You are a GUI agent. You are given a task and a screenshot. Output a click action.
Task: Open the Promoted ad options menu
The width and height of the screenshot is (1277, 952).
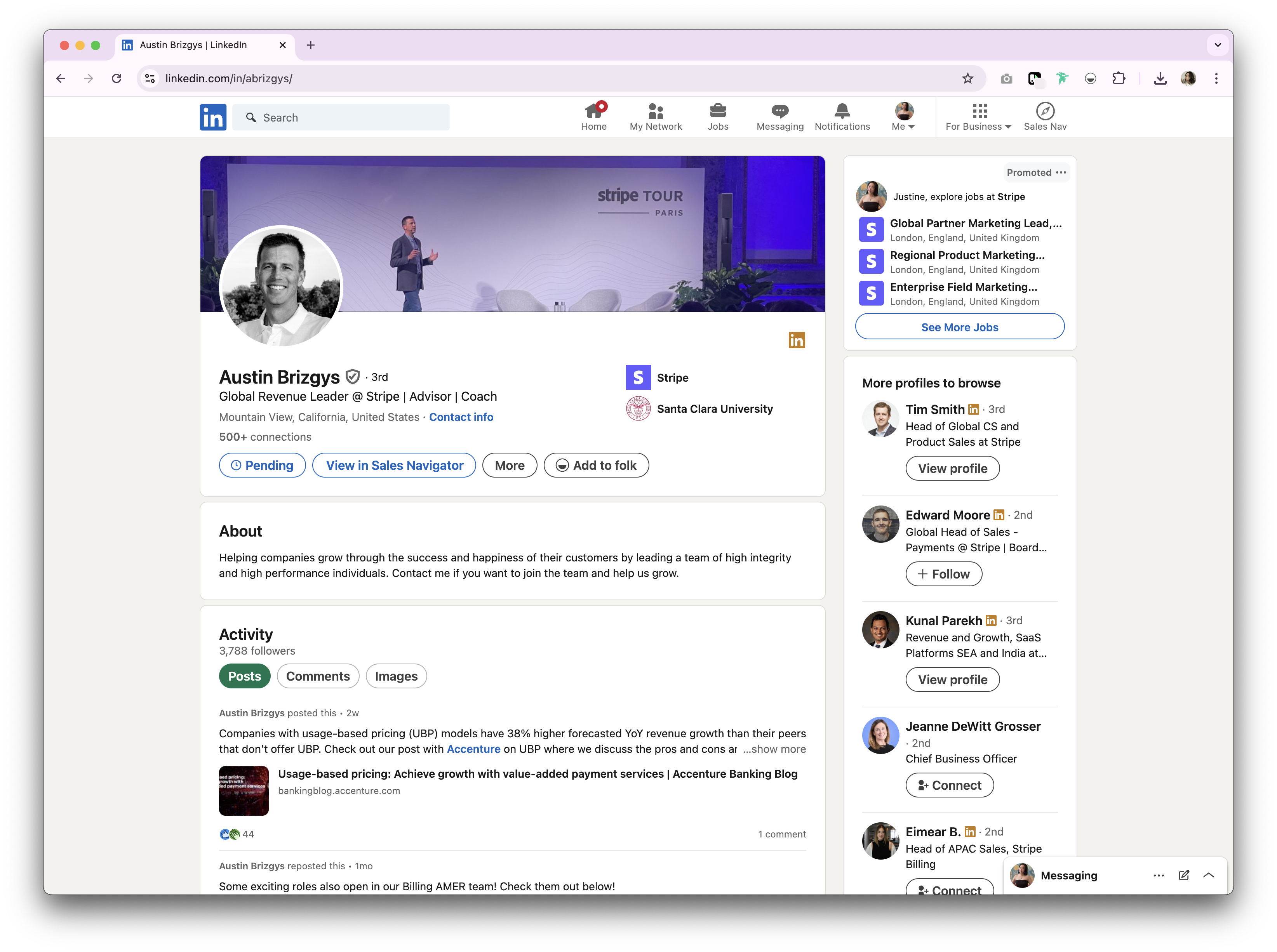(x=1061, y=172)
